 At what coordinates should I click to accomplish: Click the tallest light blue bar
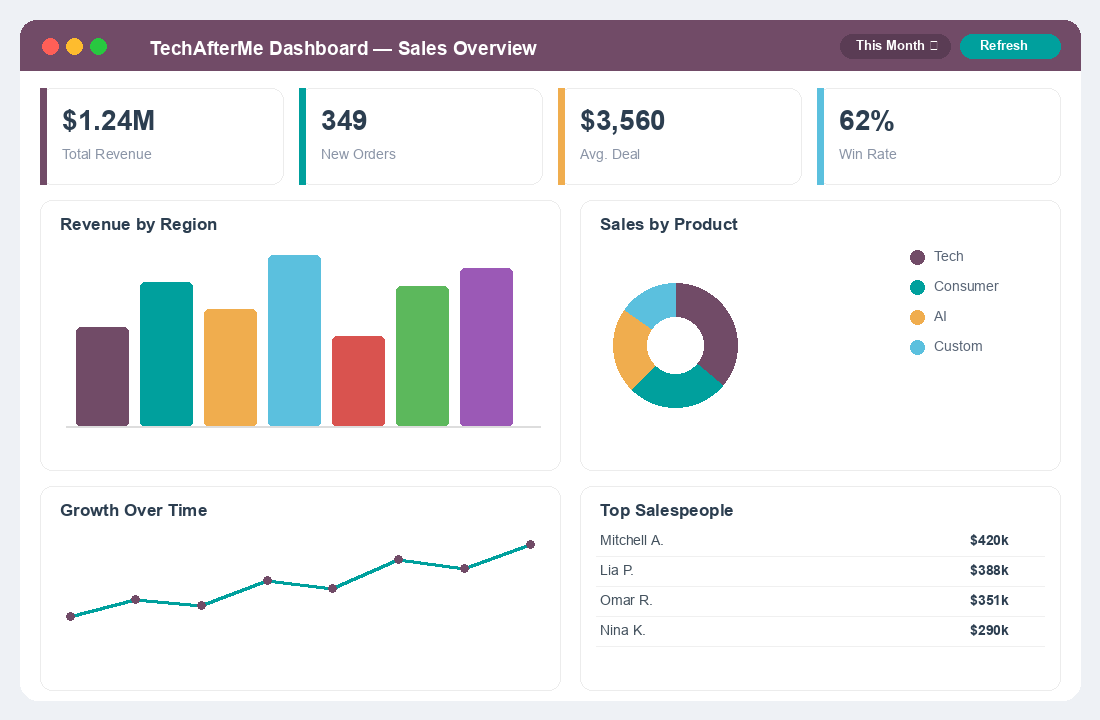click(295, 340)
